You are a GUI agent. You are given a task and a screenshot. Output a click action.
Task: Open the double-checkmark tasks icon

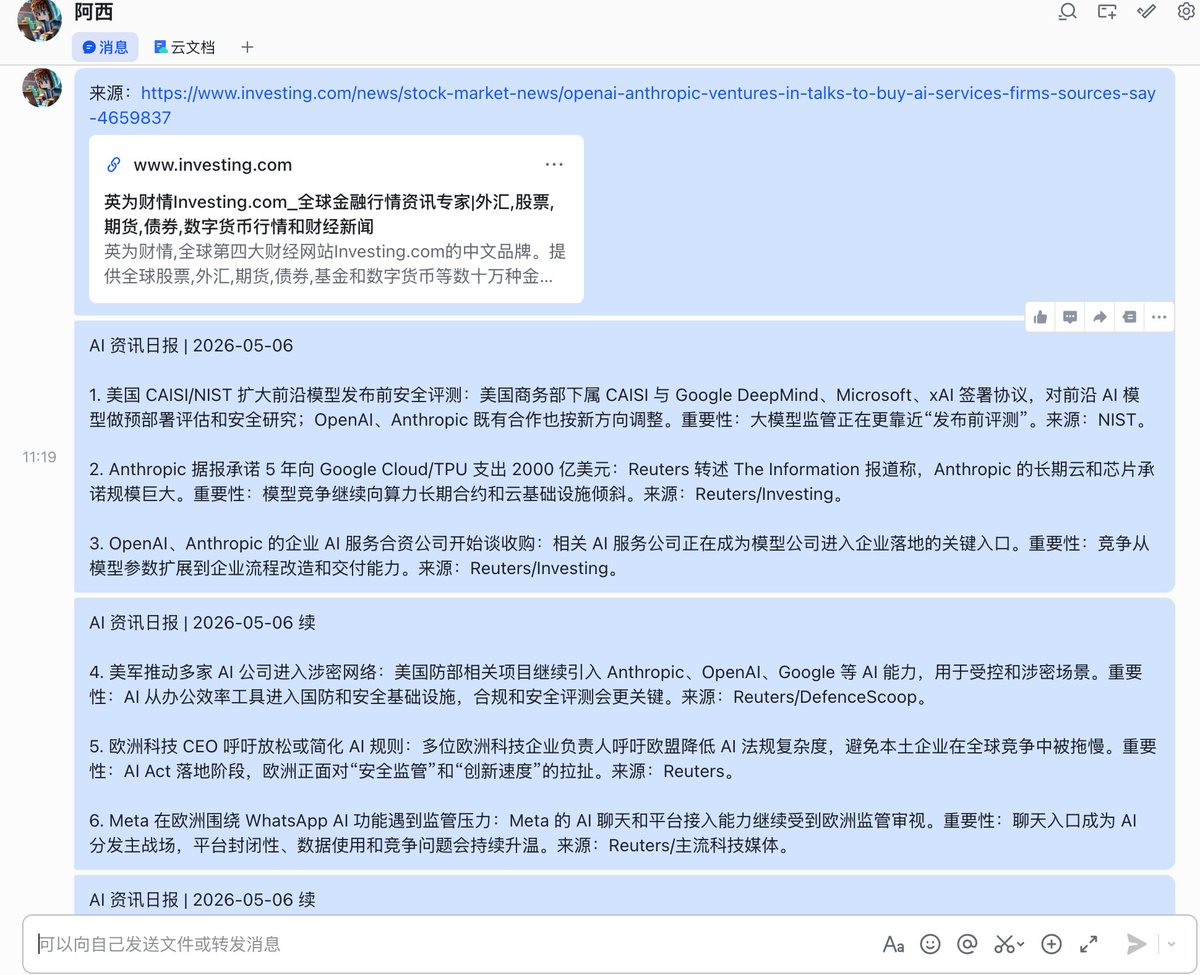point(1147,12)
